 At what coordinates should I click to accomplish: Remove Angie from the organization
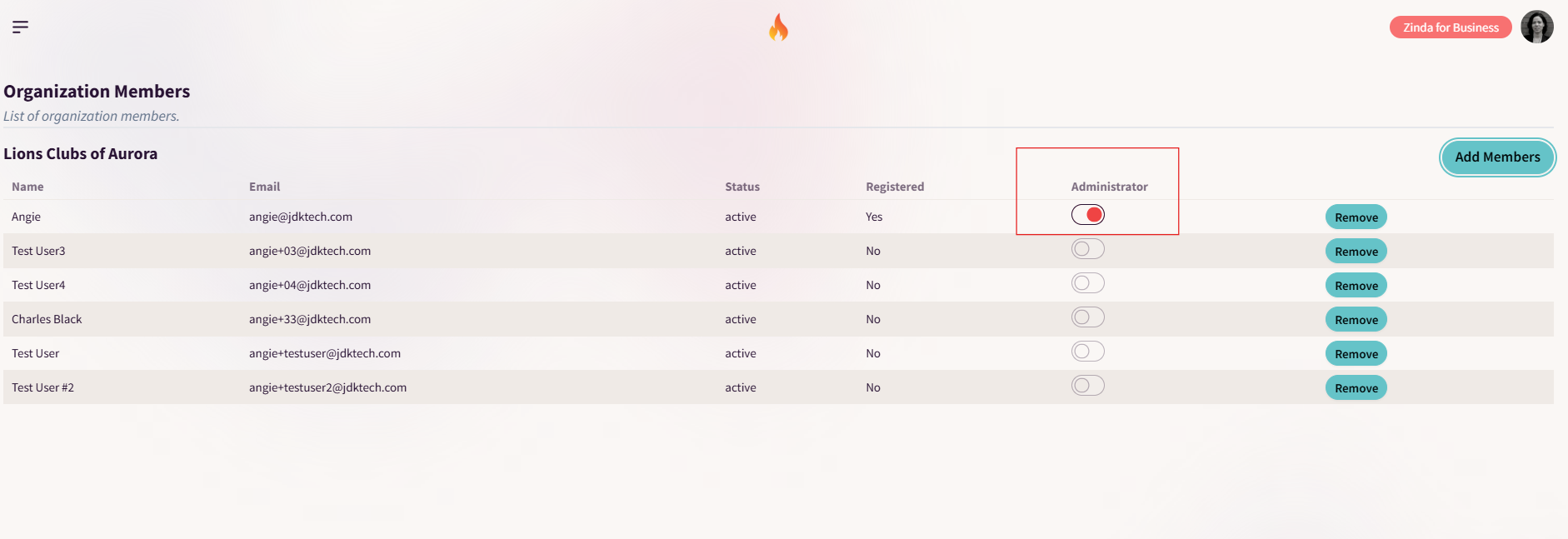point(1356,217)
